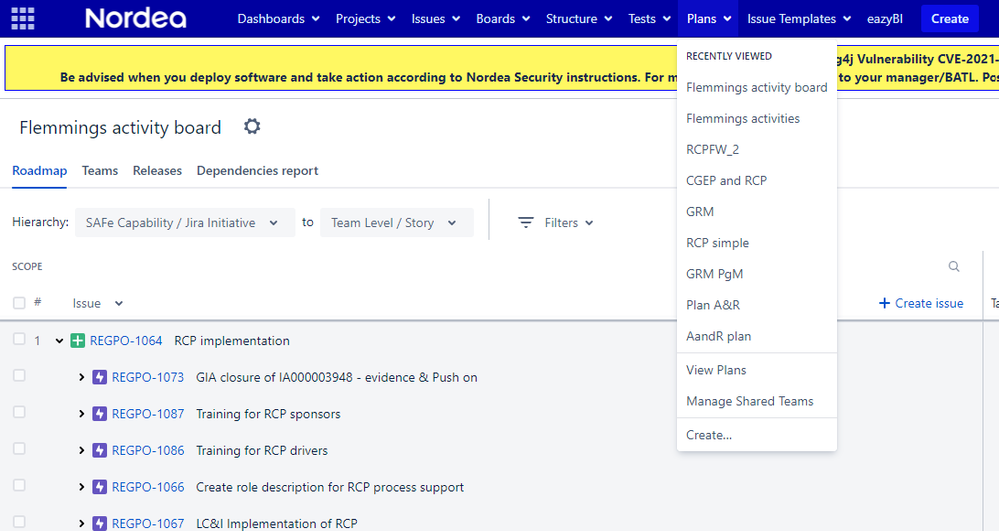Click the purple epic icon of REGPO-1067

[99, 523]
